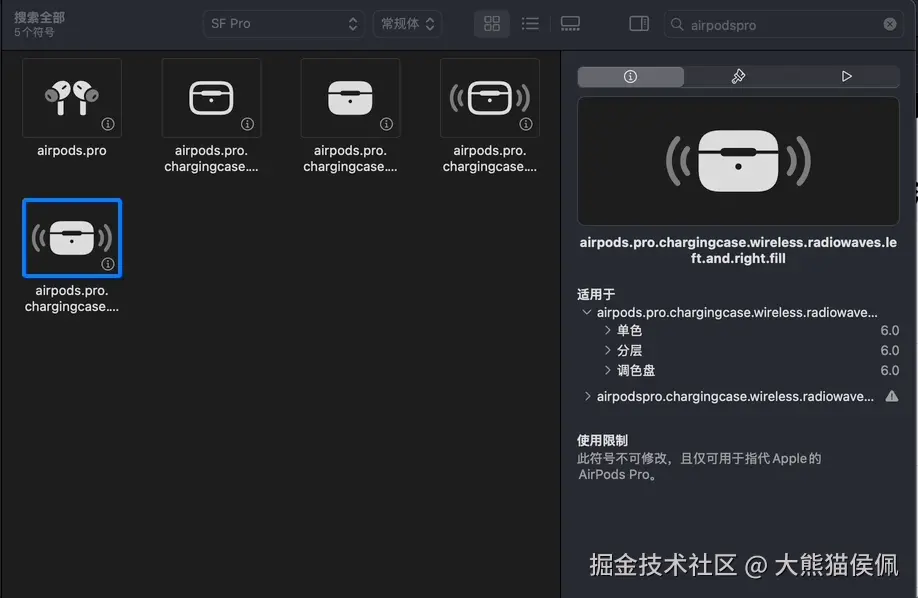Open the rendering paintbrush inspector tab

pyautogui.click(x=738, y=77)
